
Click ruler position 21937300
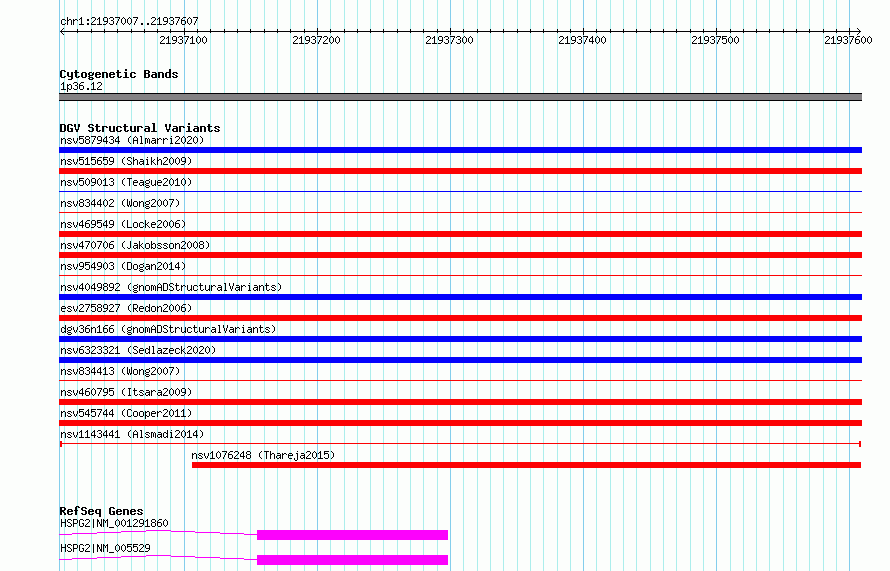tap(449, 40)
